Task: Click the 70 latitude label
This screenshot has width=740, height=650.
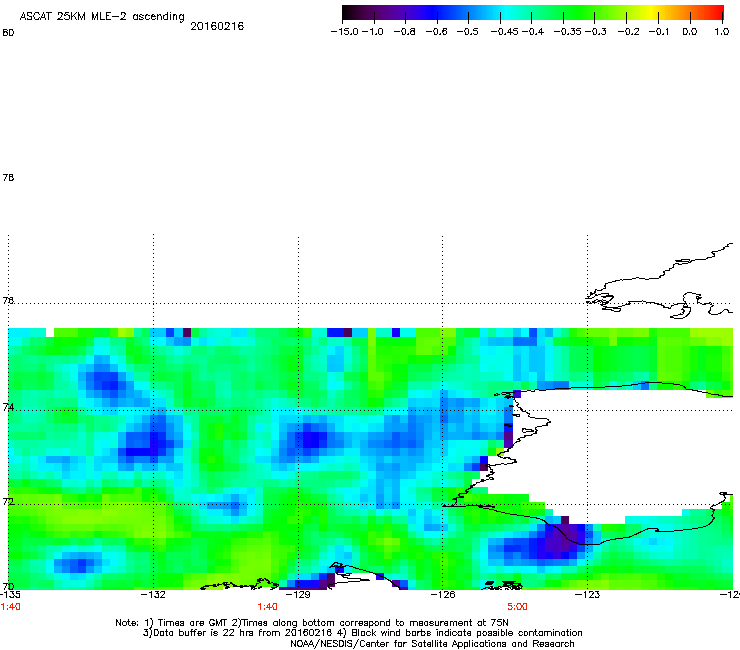Action: tap(8, 586)
